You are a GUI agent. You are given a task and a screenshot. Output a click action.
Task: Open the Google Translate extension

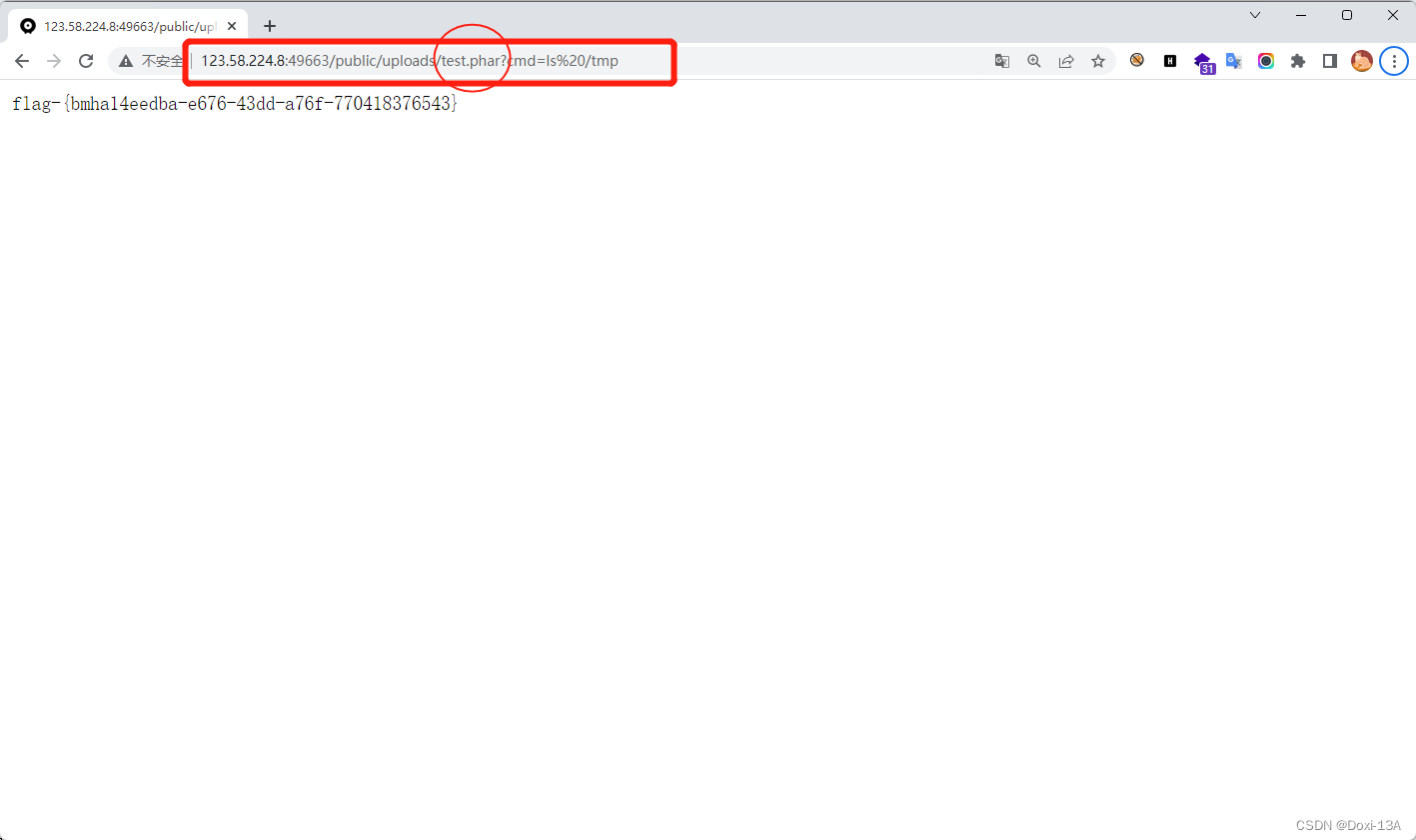[1234, 61]
